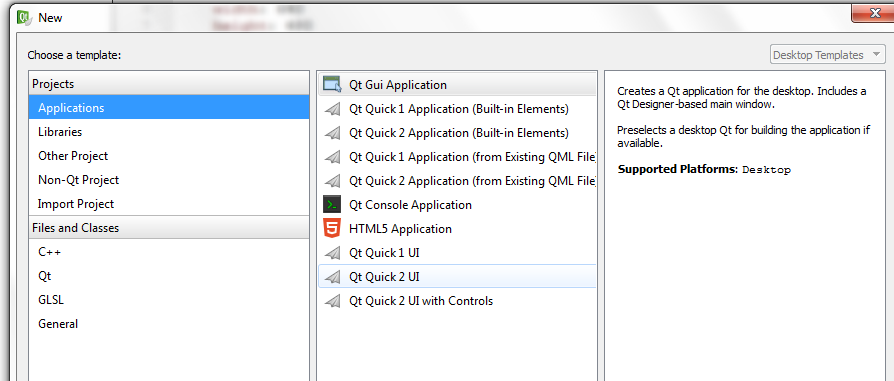The height and width of the screenshot is (381, 894).
Task: Select Libraries project category
Action: point(169,132)
